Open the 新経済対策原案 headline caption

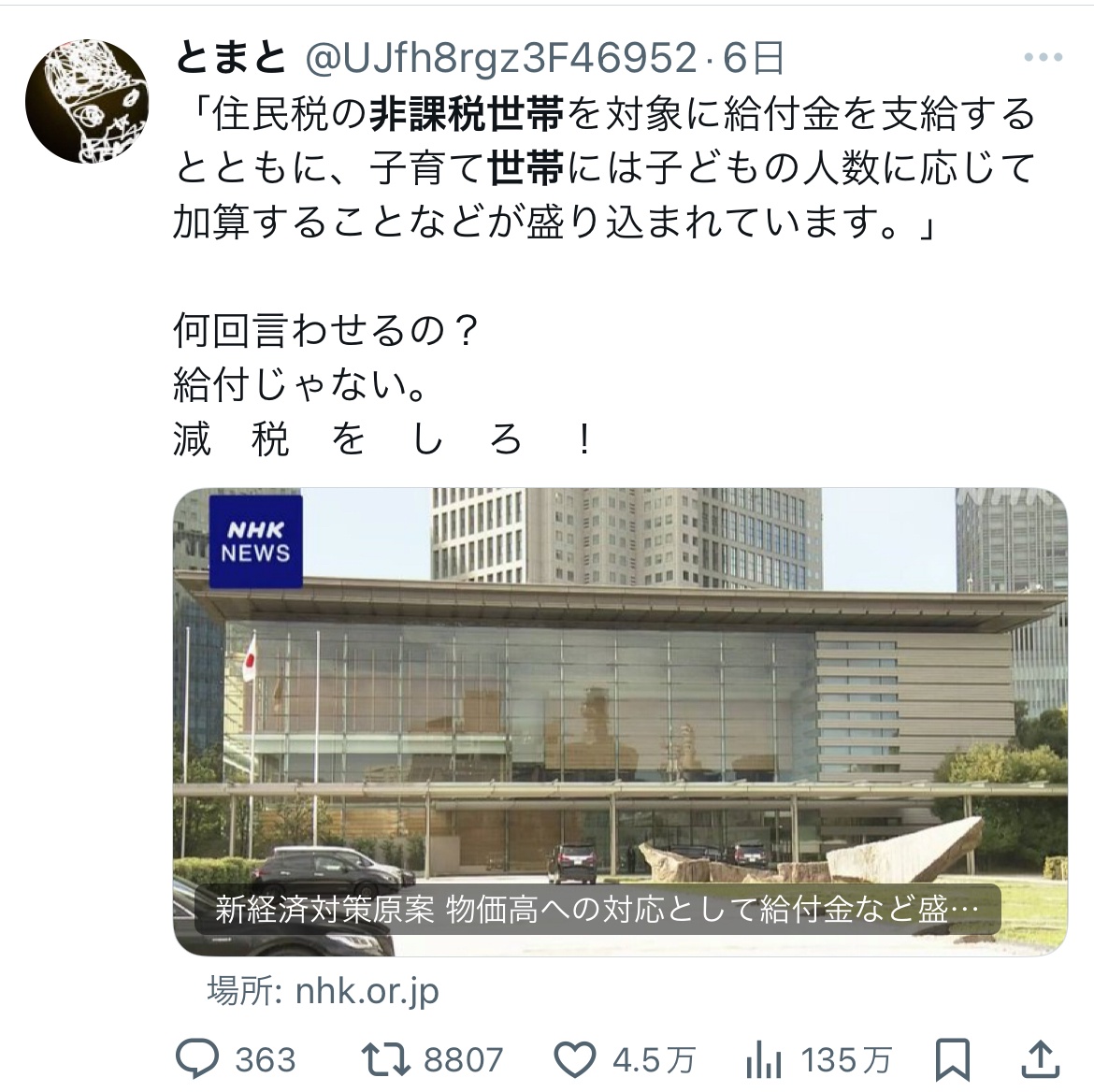point(597,909)
